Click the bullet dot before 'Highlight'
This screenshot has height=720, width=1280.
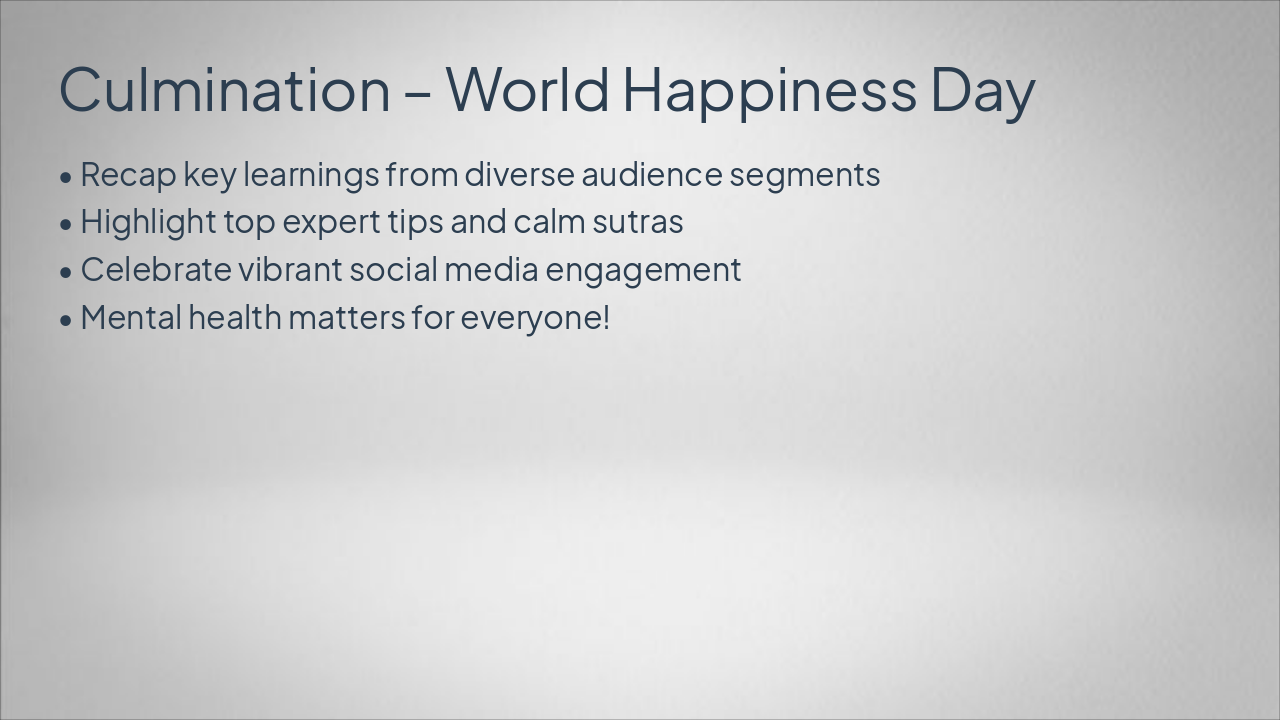pos(66,224)
